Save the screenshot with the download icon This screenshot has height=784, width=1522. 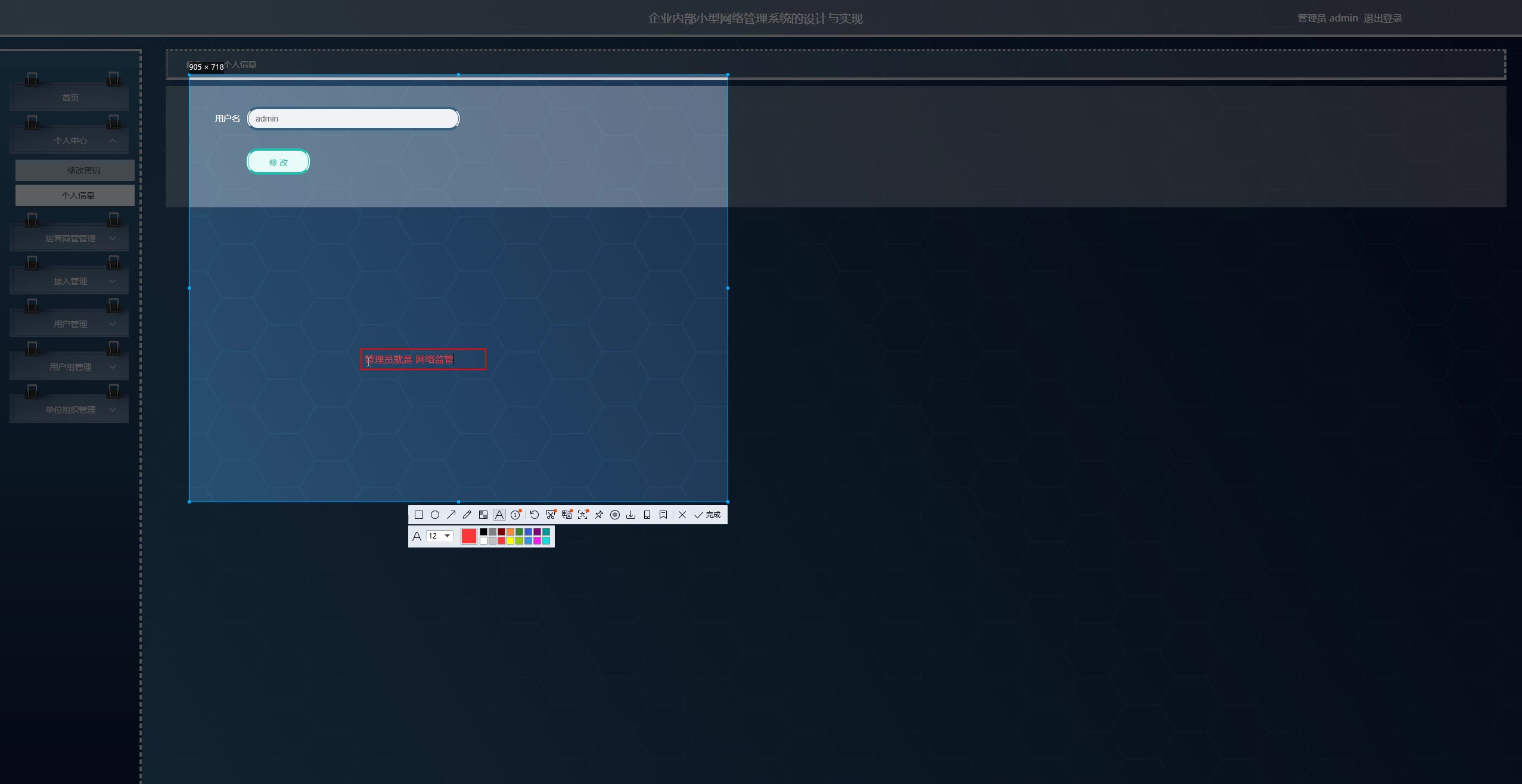pos(631,515)
